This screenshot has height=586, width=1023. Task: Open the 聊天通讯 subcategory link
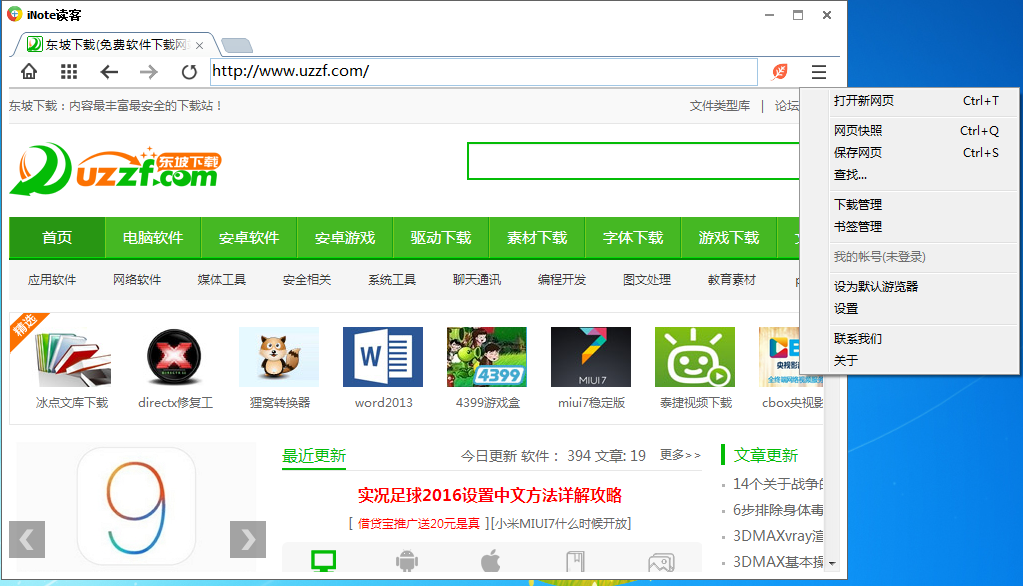(477, 280)
